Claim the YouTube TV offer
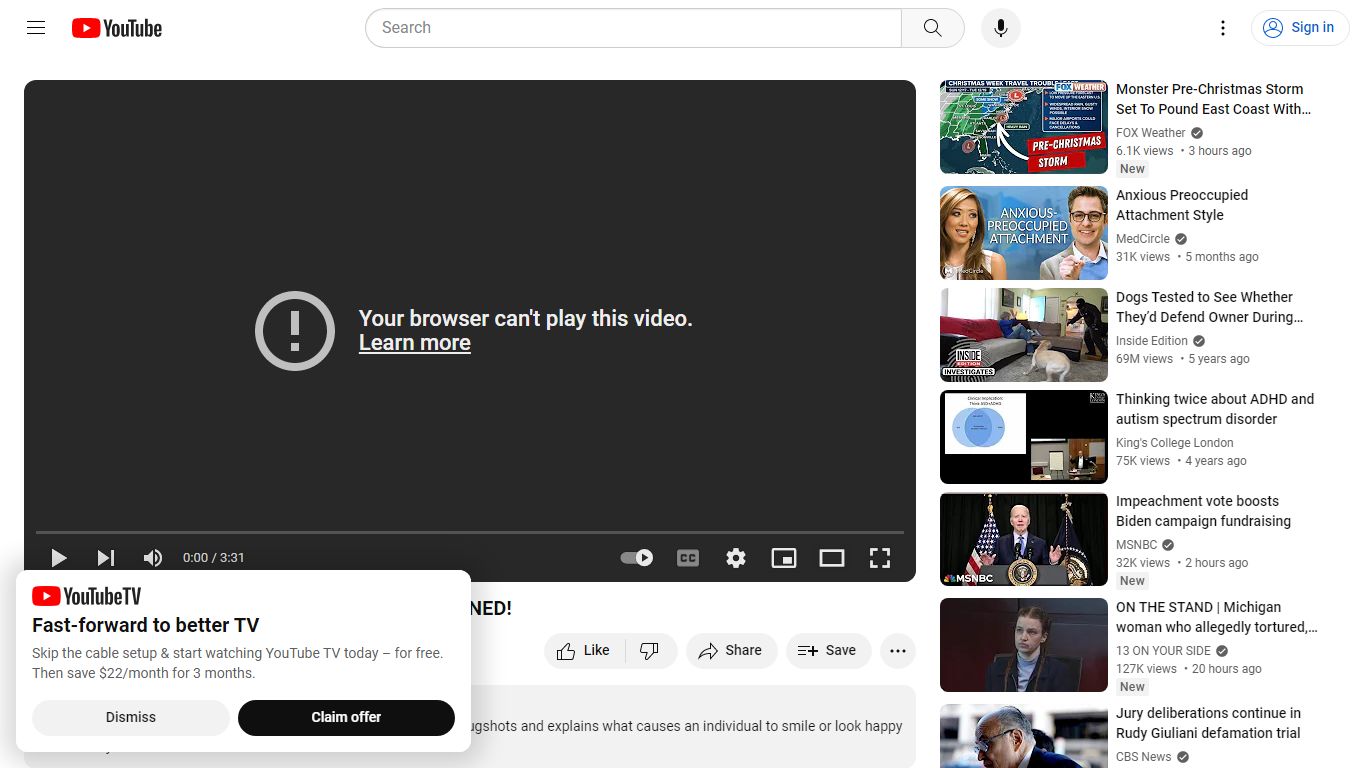This screenshot has height=768, width=1366. (346, 717)
